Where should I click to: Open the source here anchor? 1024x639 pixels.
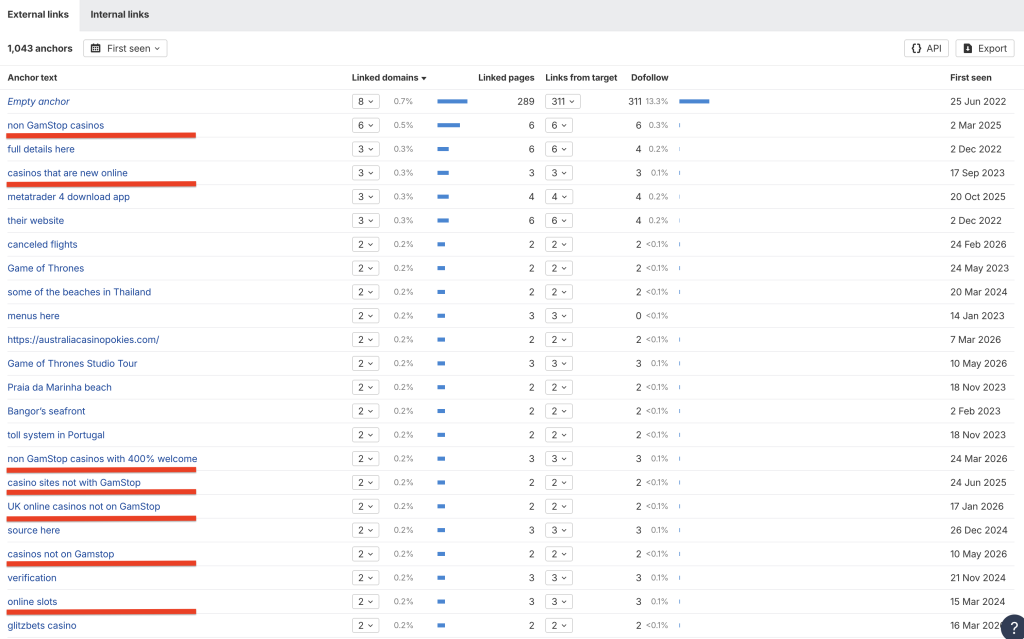pyautogui.click(x=33, y=530)
